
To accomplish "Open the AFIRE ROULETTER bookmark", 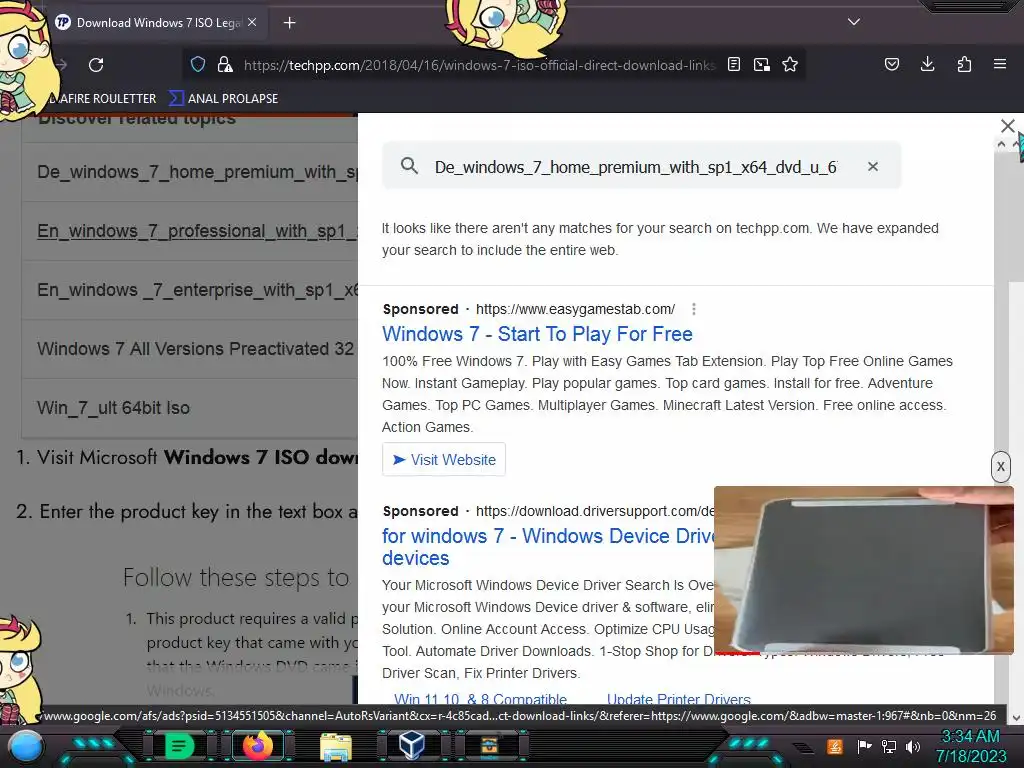I will (104, 99).
